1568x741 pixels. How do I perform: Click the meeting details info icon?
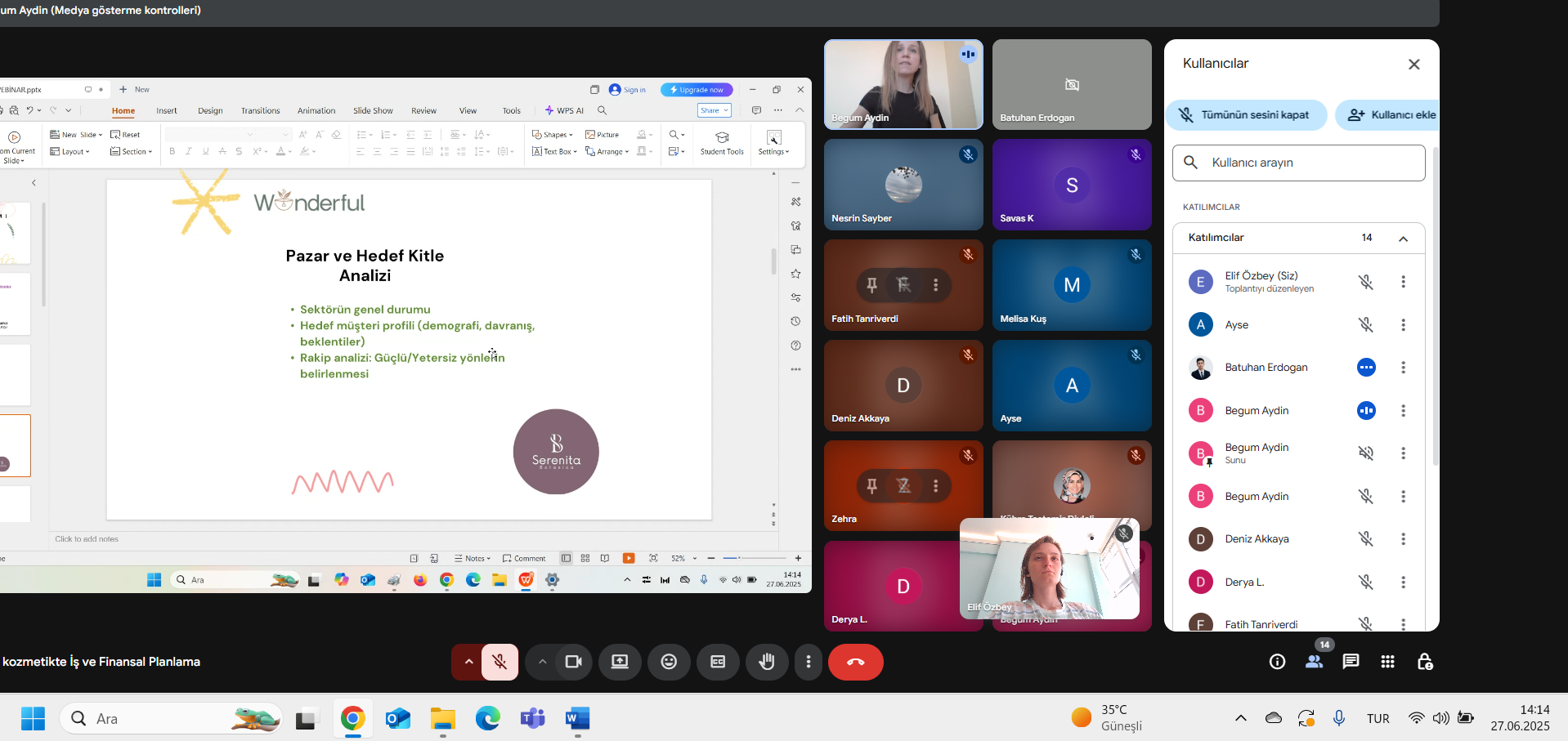coord(1277,662)
